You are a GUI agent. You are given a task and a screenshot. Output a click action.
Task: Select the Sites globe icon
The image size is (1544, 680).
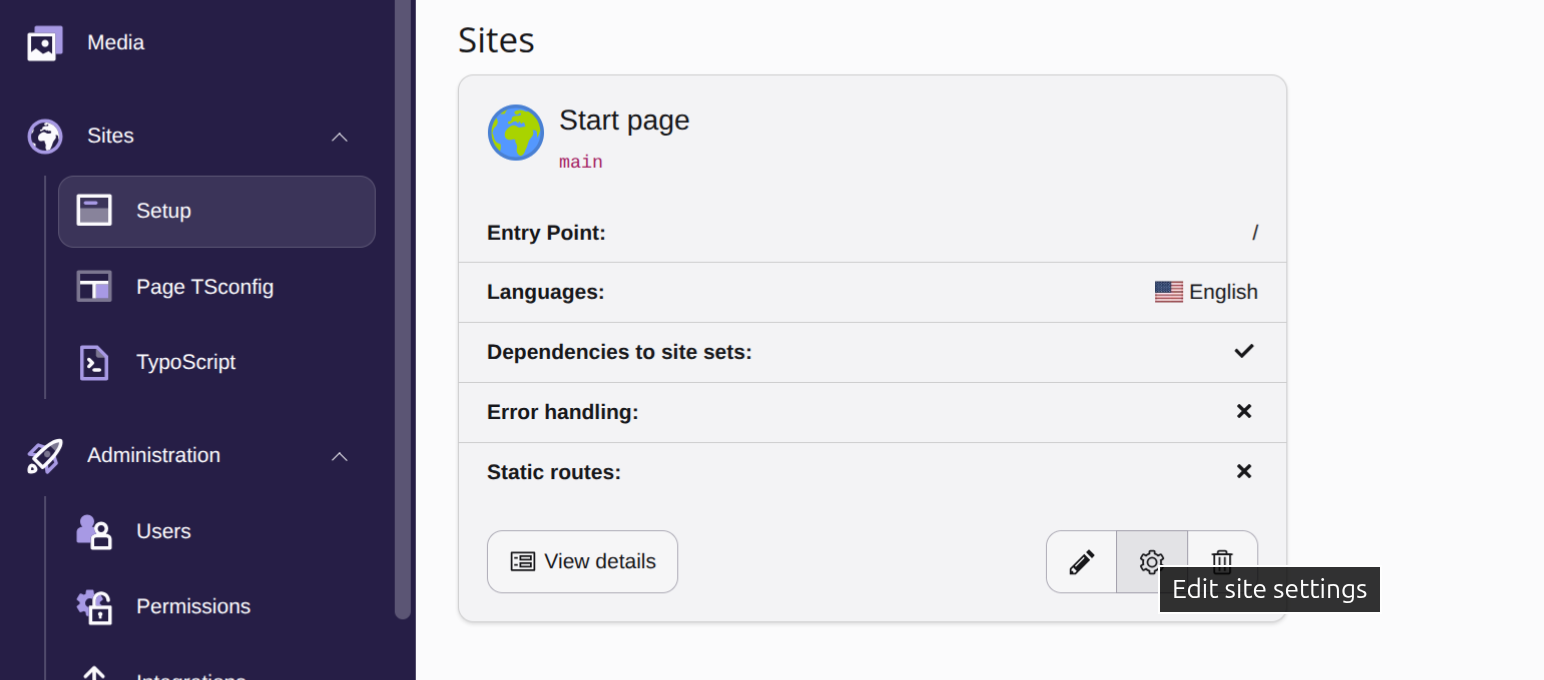(x=44, y=136)
